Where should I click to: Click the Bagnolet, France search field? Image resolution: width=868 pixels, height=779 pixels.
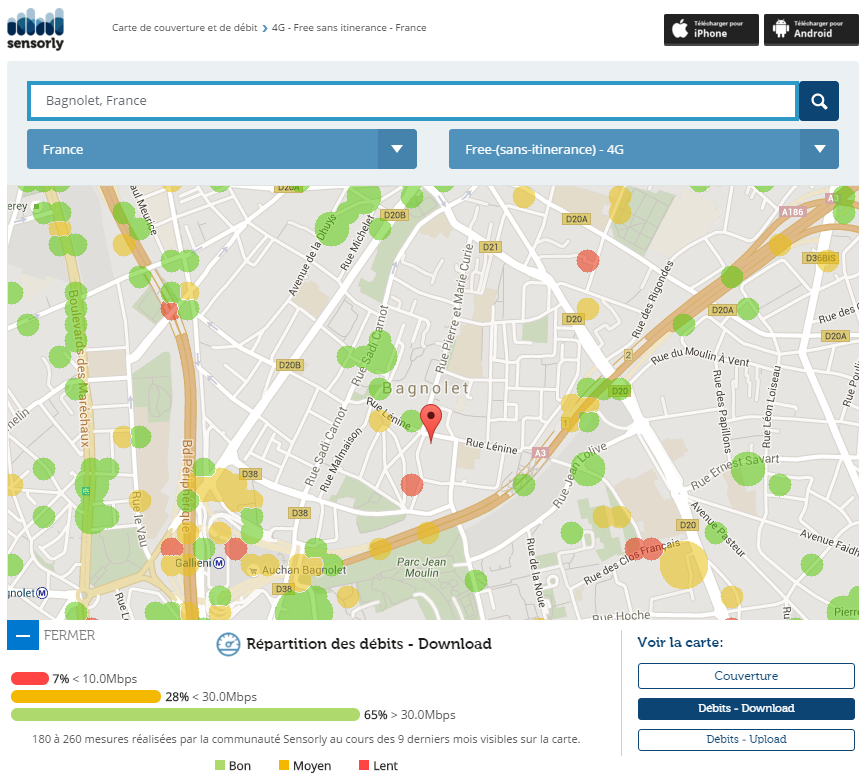coord(412,101)
